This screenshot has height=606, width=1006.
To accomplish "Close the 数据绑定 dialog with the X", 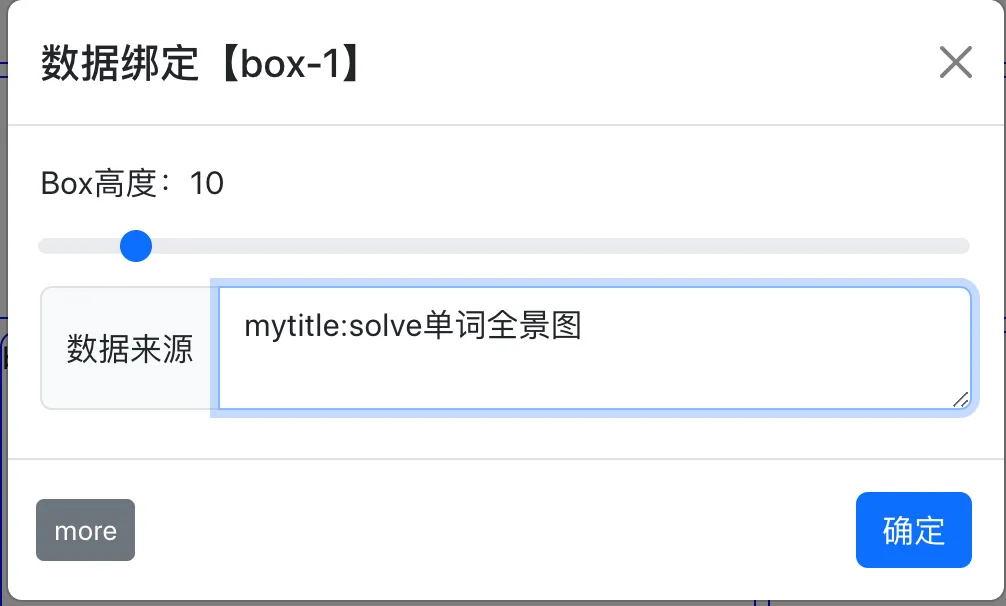I will [955, 62].
